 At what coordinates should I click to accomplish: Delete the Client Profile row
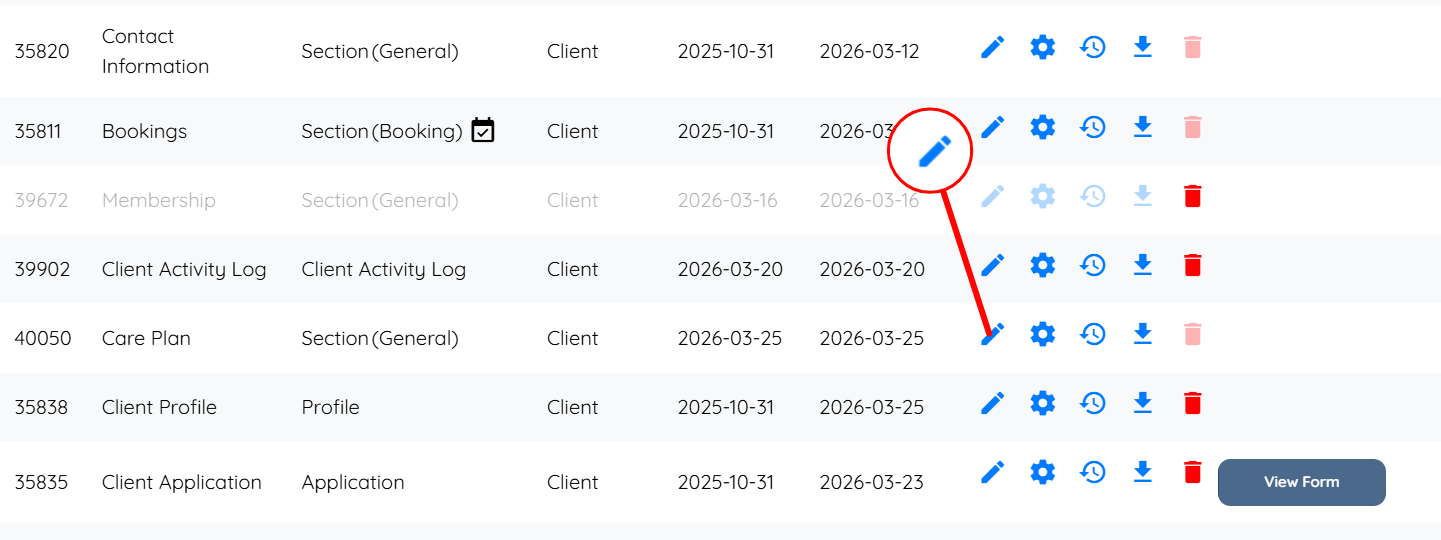1192,403
